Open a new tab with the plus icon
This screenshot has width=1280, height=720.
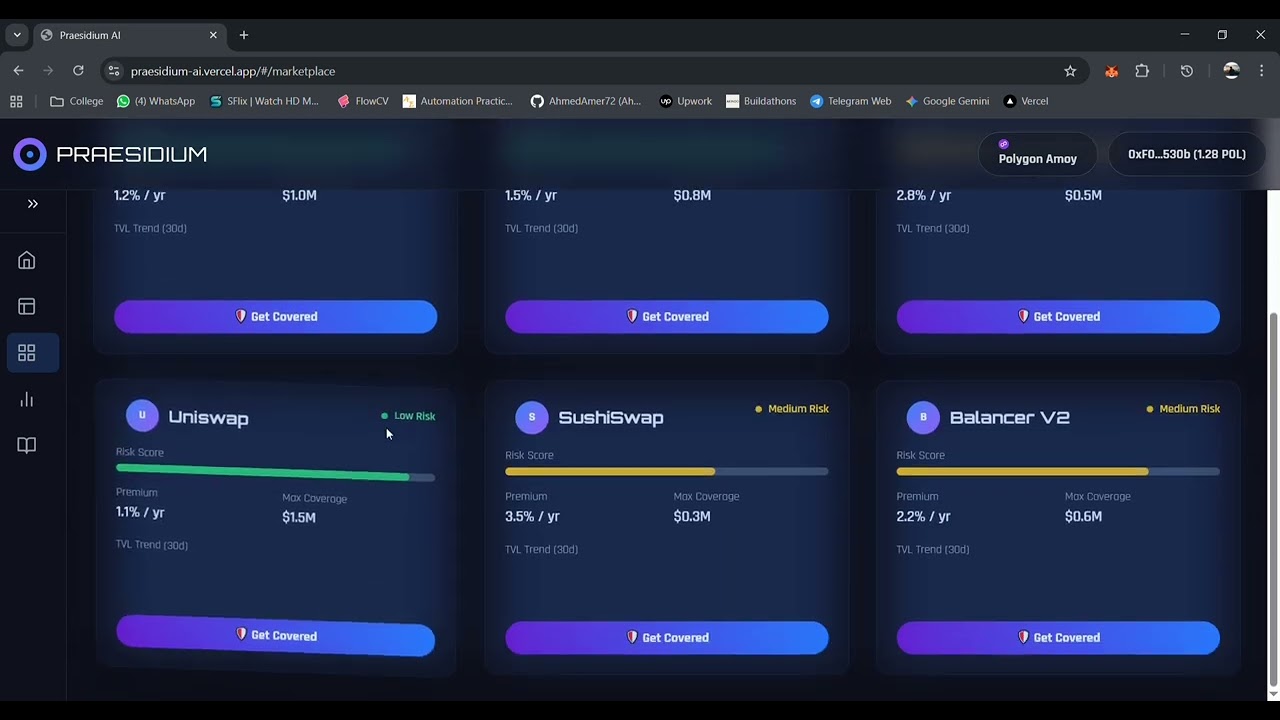243,35
